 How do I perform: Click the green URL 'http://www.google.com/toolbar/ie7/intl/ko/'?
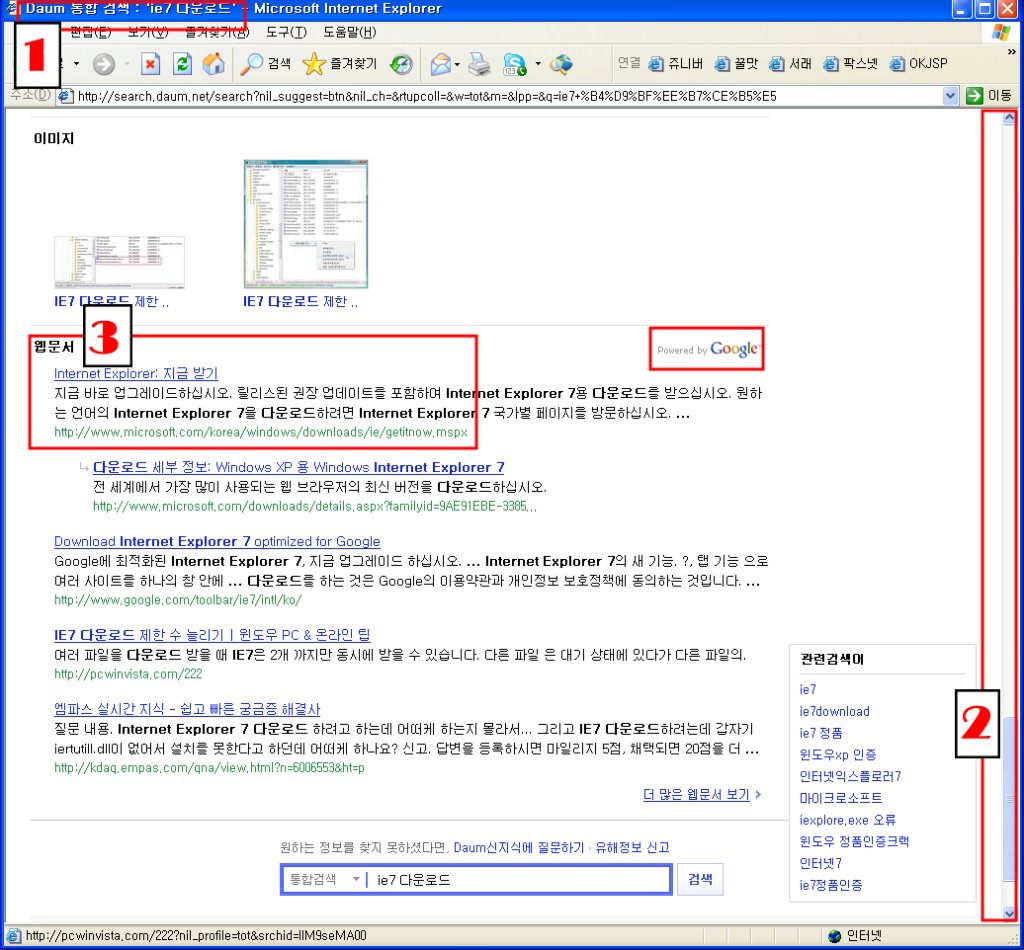[x=178, y=599]
